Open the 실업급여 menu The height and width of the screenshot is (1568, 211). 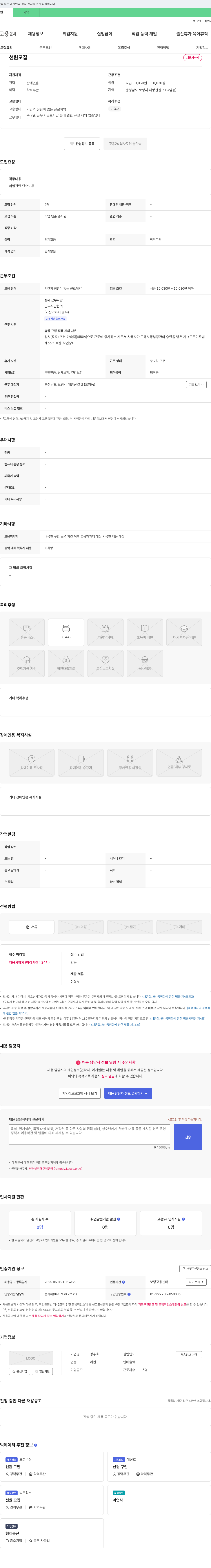pos(105,34)
